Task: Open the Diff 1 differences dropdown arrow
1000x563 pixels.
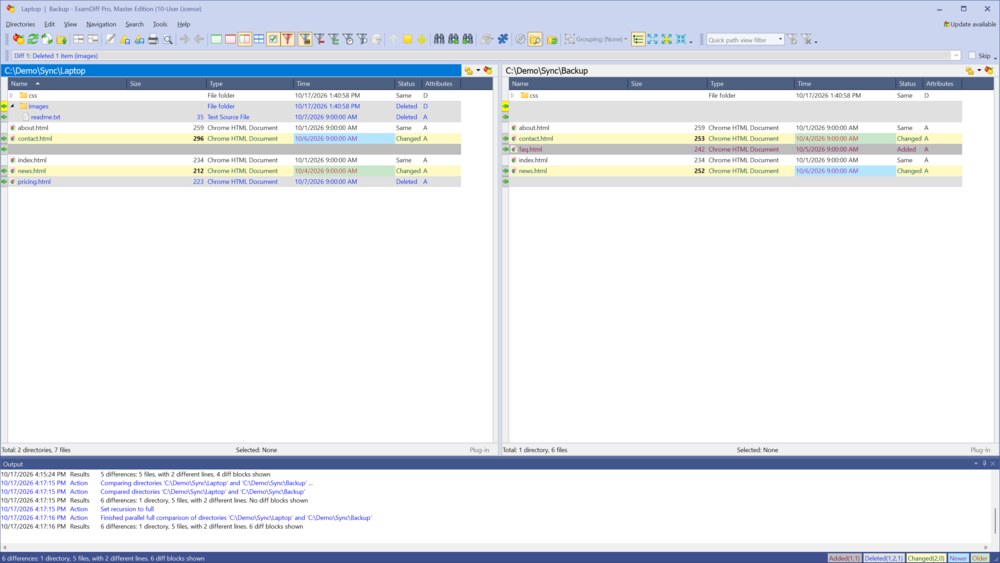Action: (x=955, y=55)
